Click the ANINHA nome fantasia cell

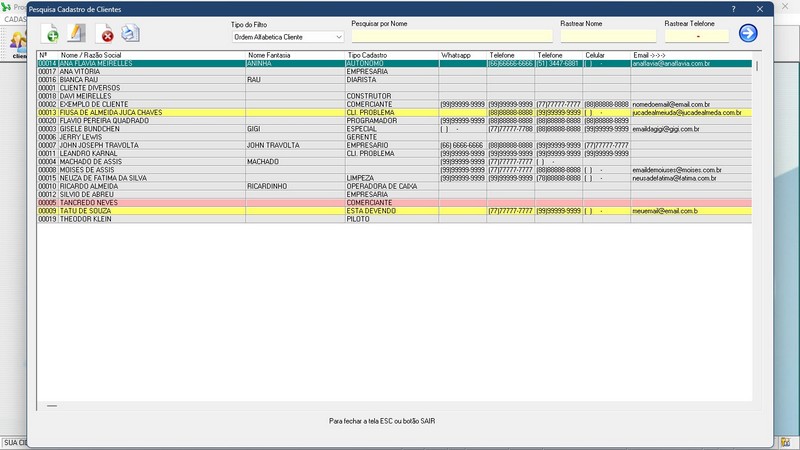click(x=295, y=64)
